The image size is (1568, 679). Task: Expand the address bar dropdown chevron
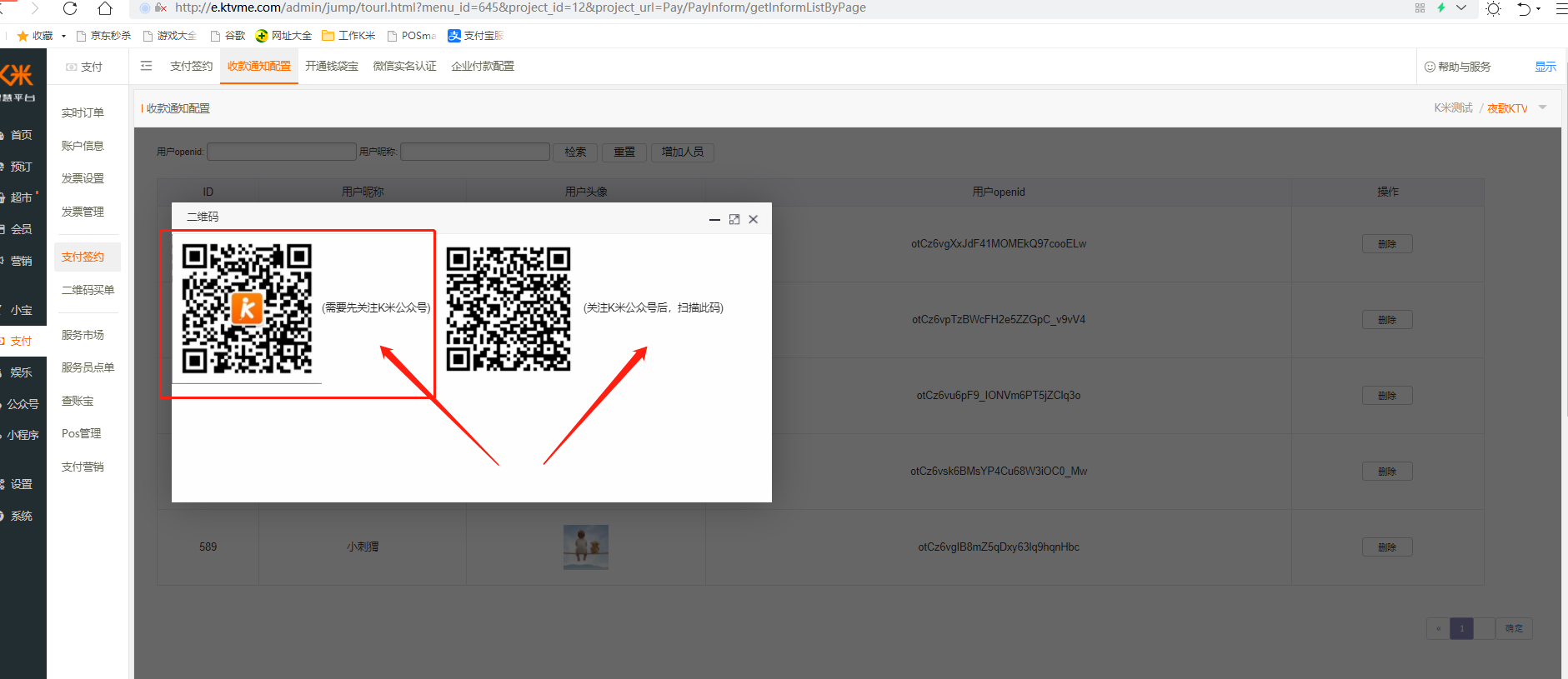[x=1461, y=7]
